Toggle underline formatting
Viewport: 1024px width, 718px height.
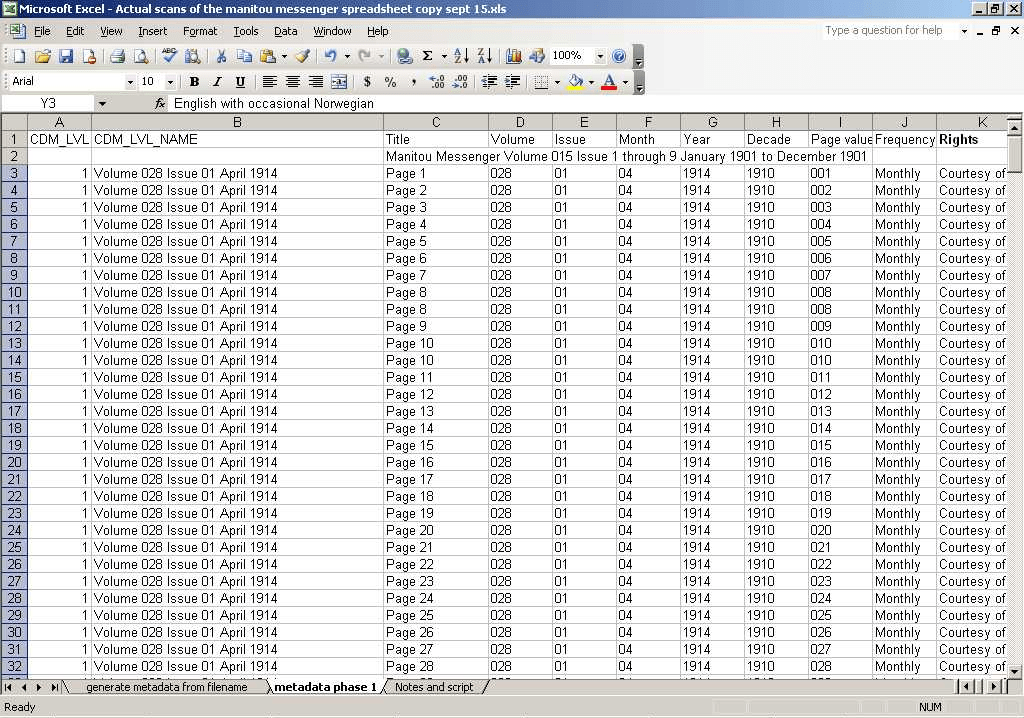pyautogui.click(x=239, y=81)
